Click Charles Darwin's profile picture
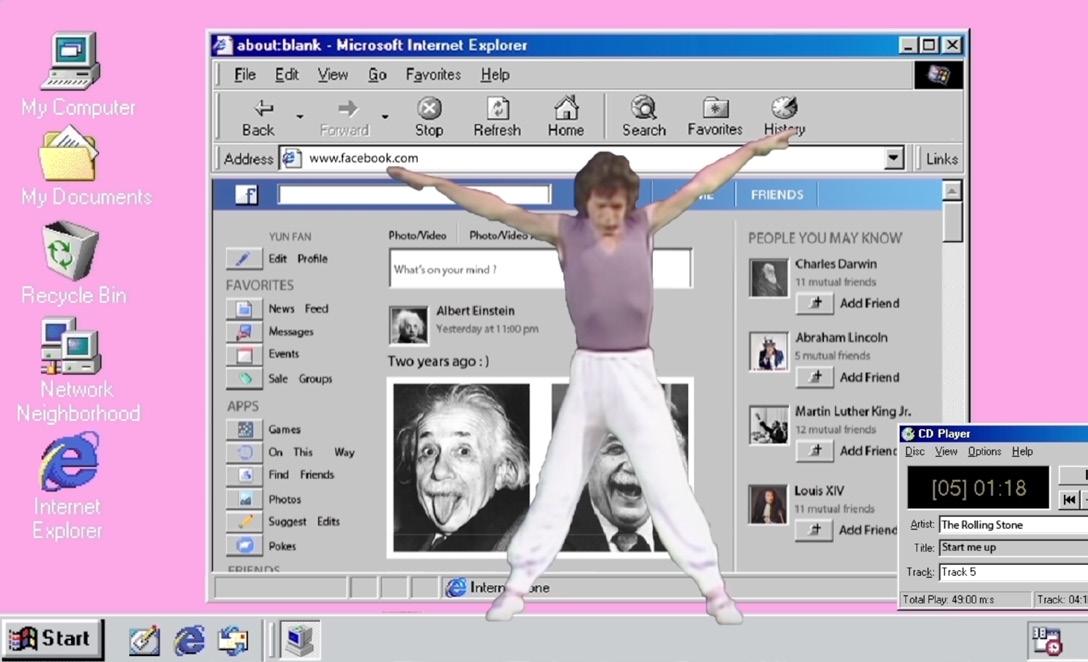 coord(768,278)
